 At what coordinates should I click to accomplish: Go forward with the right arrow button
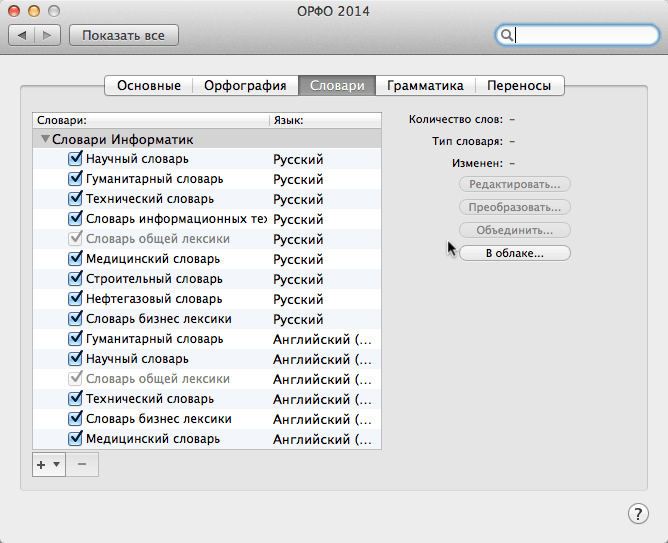coord(47,35)
